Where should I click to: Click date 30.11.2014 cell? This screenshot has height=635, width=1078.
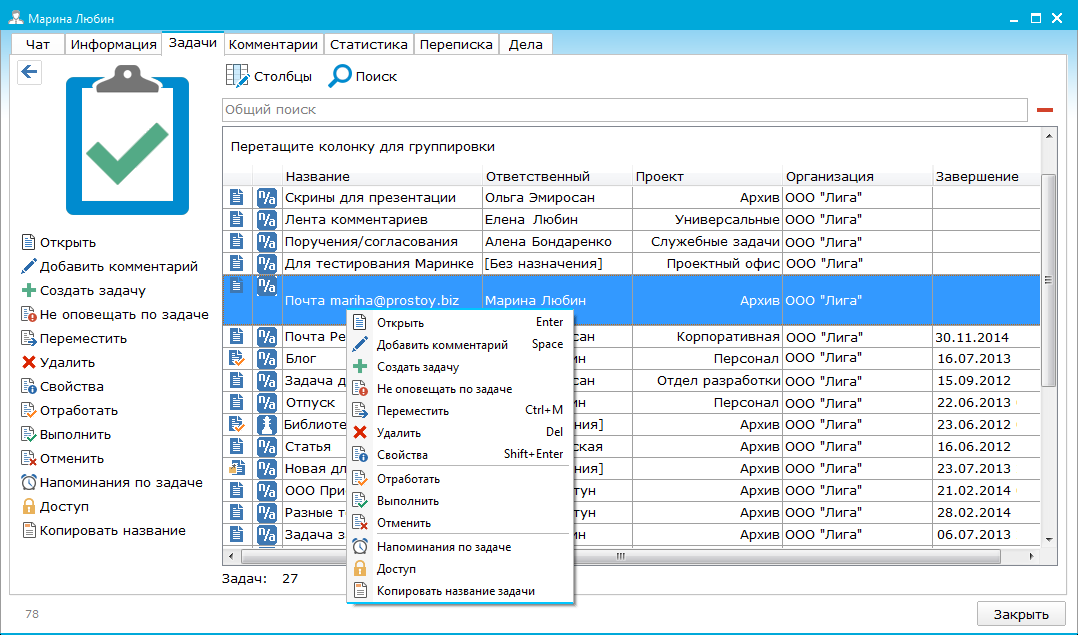(986, 337)
